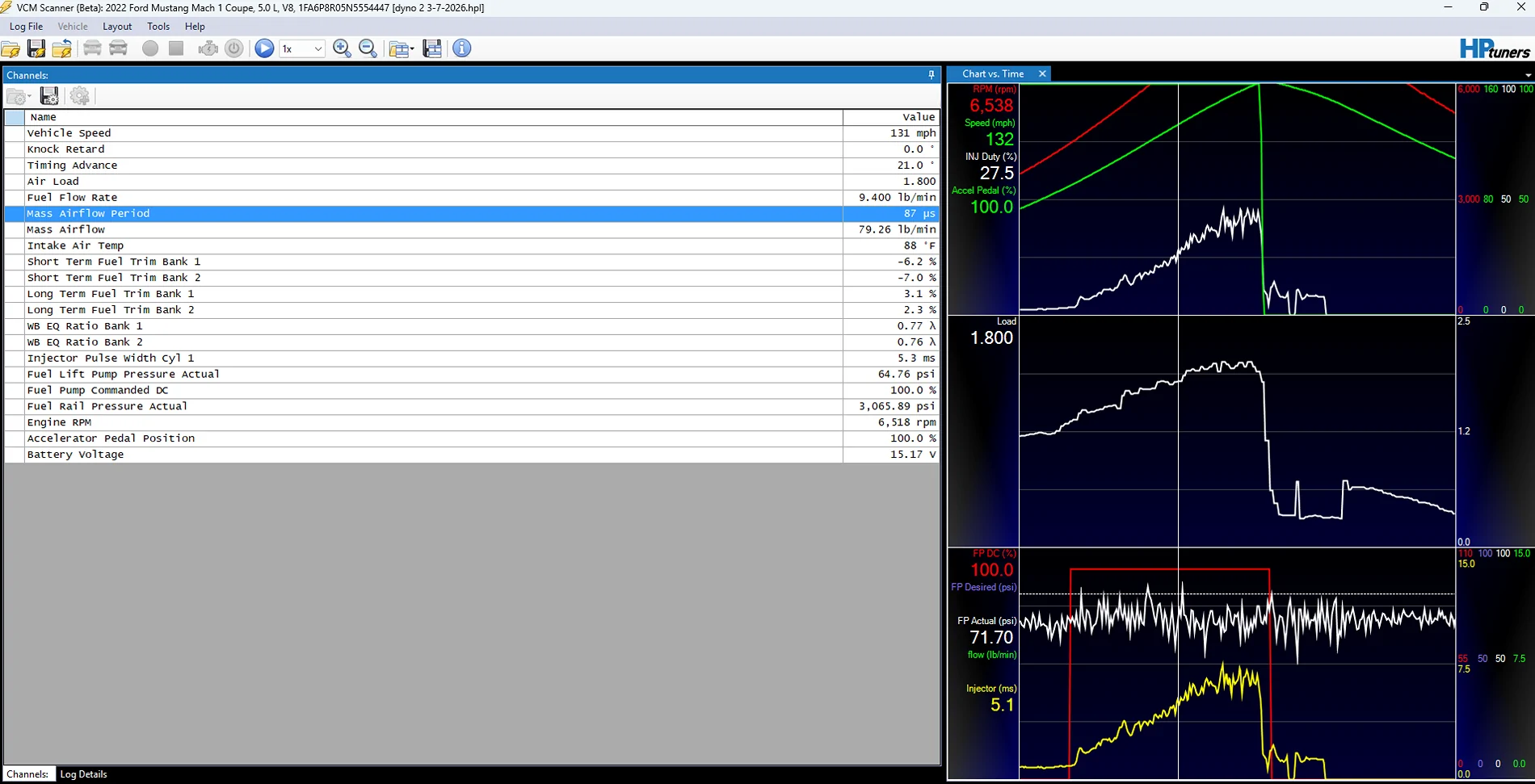This screenshot has width=1535, height=784.
Task: Select the Battery Voltage channel row
Action: 472,455
